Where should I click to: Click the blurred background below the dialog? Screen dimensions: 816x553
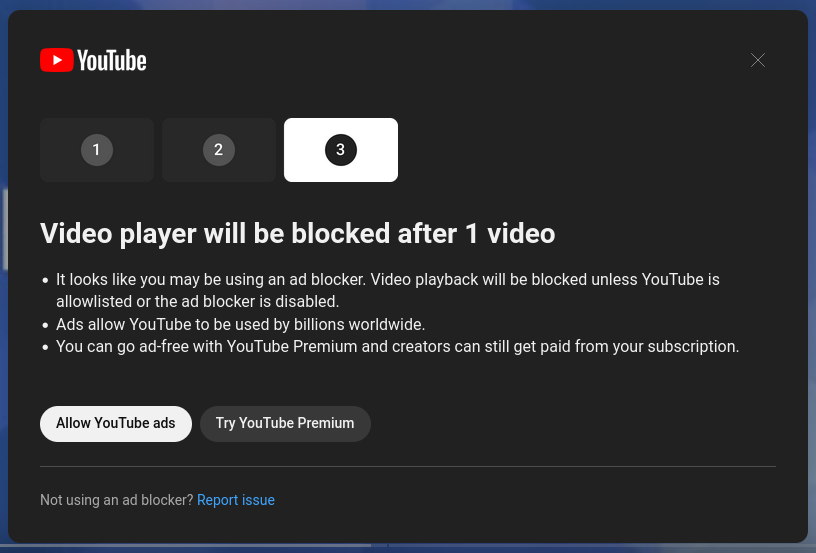click(600, 548)
